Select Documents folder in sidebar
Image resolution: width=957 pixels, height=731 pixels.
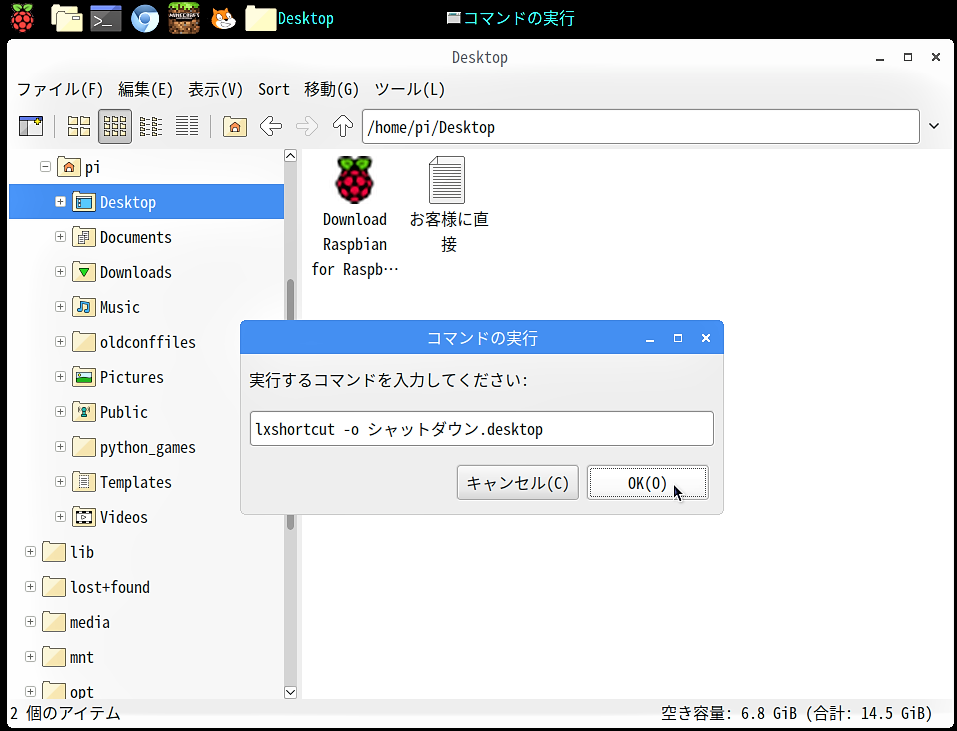click(x=122, y=237)
